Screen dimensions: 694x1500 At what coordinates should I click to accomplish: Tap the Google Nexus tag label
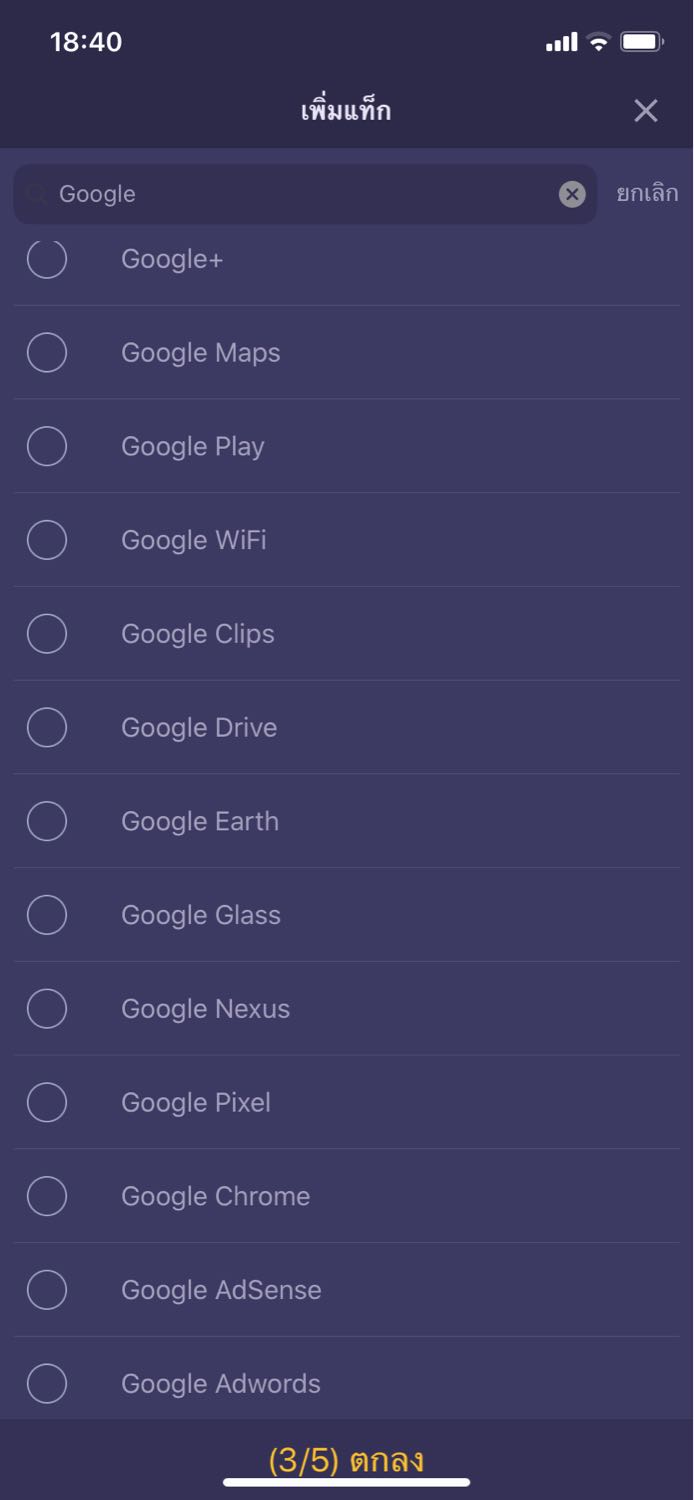click(x=205, y=1009)
